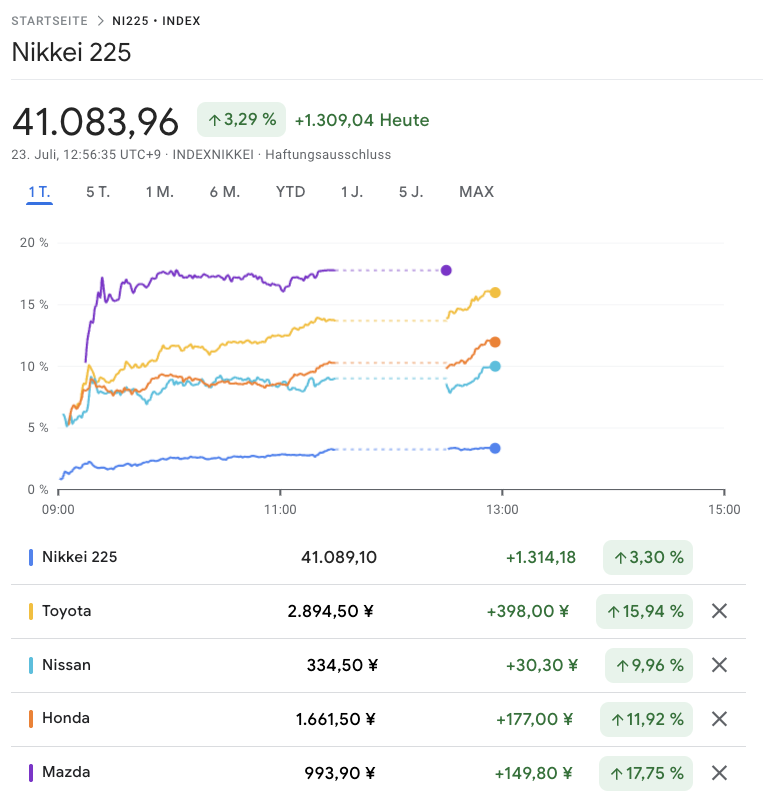Click the yellow Toyota chart endpoint dot
Screen dimensions: 763x800
tap(495, 293)
